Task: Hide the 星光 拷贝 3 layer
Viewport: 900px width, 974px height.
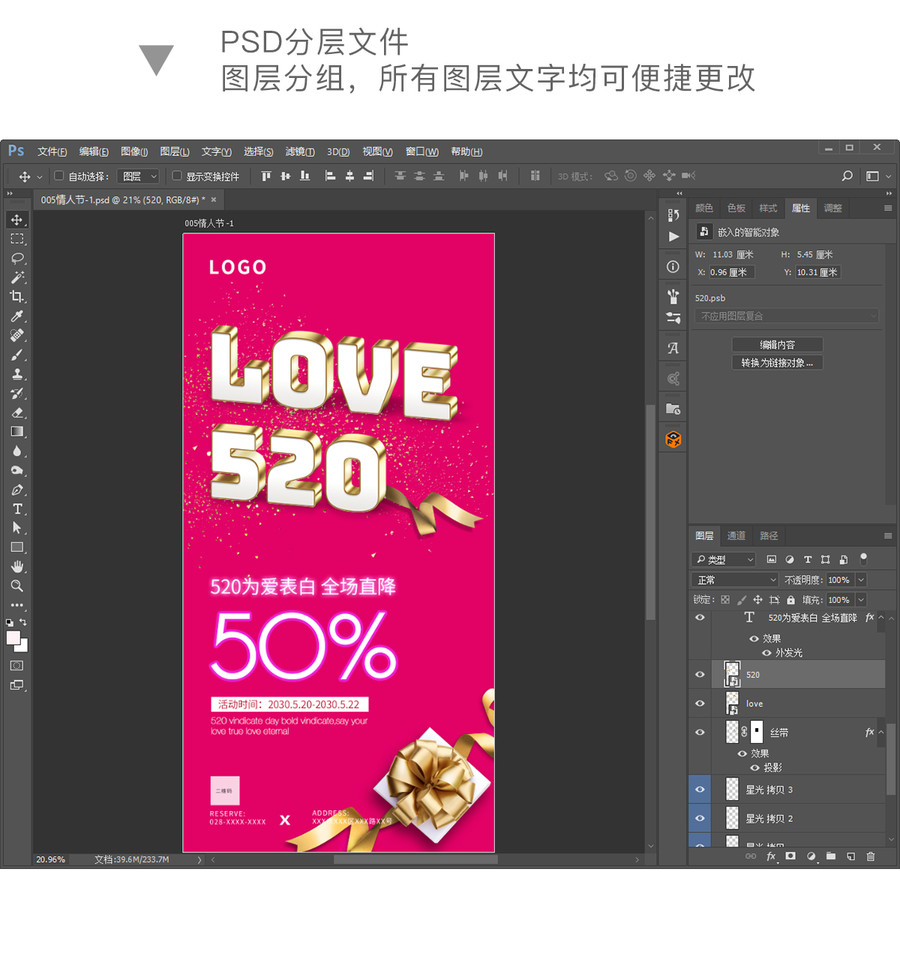Action: [700, 790]
